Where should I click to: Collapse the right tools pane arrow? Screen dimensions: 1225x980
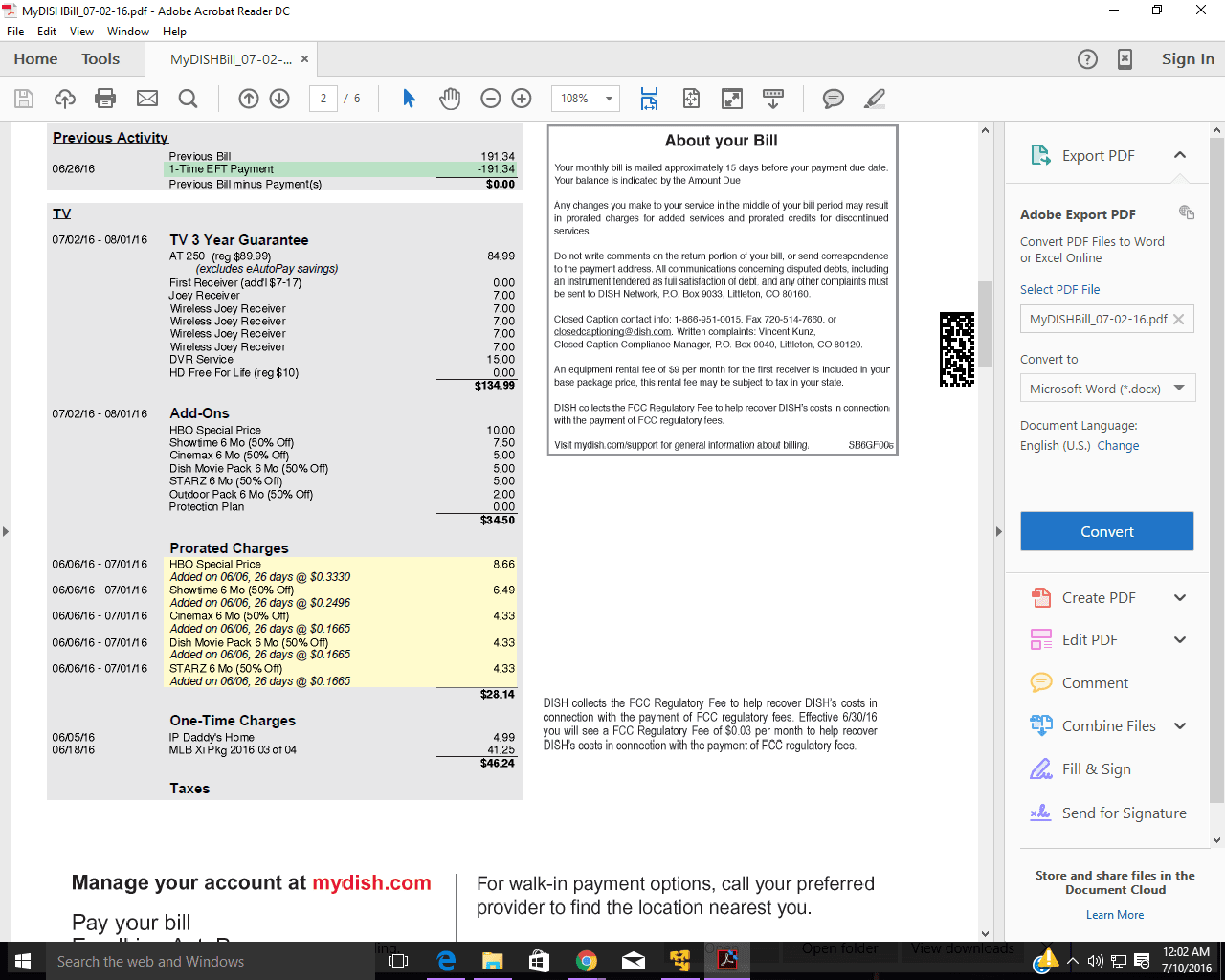(998, 531)
